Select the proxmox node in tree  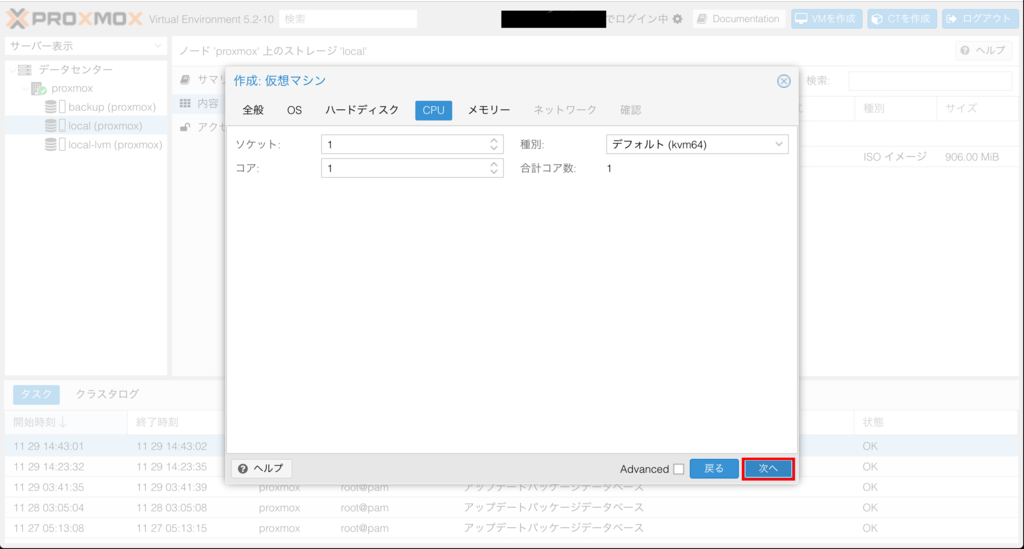72,88
